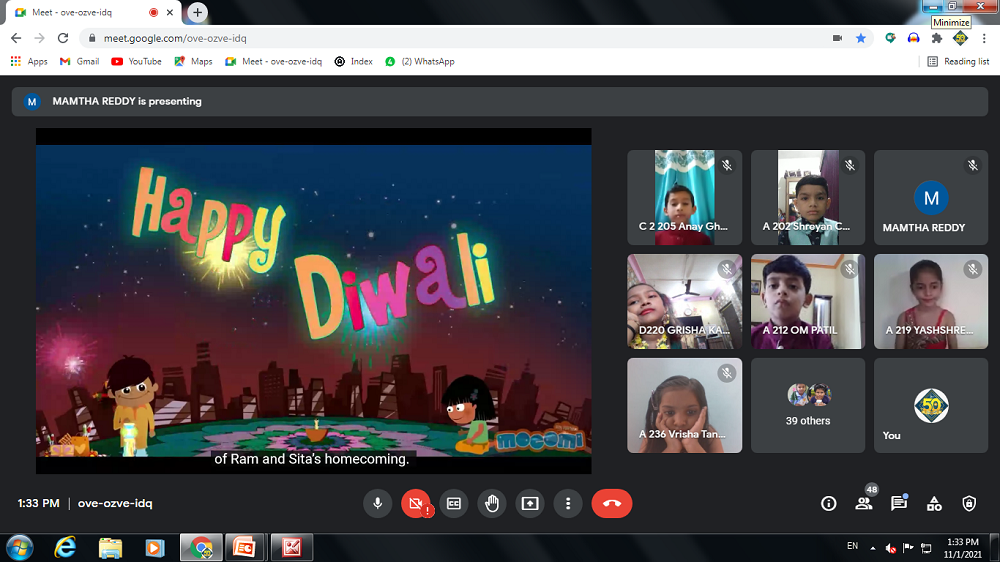This screenshot has width=1000, height=562.
Task: Click the A 212 OM PATIL video tile
Action: pyautogui.click(x=807, y=301)
